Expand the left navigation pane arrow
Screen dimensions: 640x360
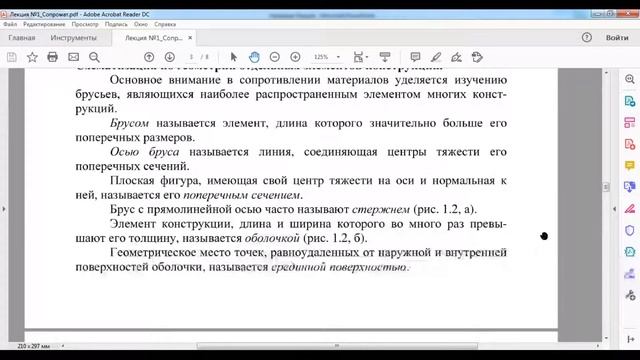point(4,209)
